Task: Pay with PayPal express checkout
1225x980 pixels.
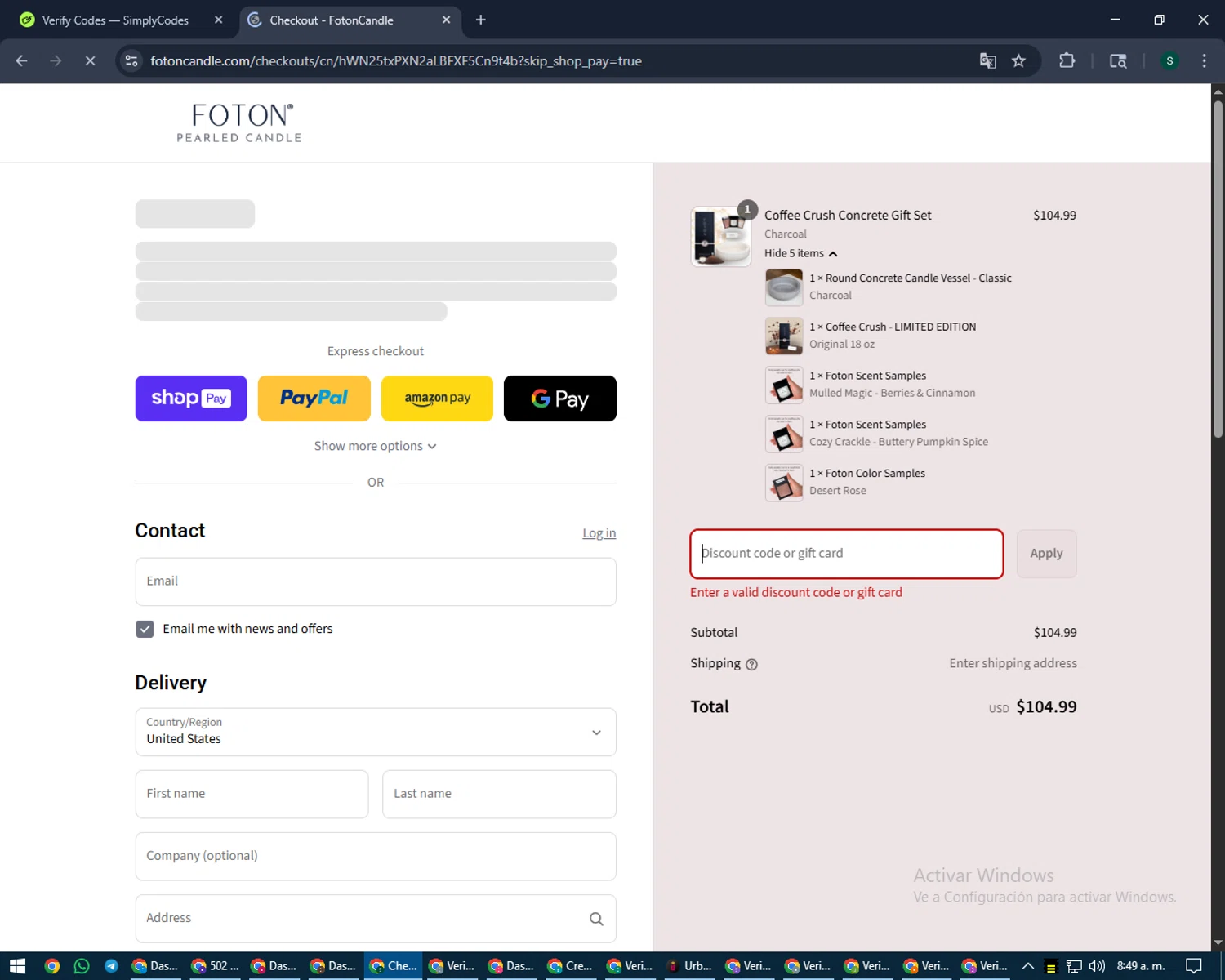Action: [314, 399]
